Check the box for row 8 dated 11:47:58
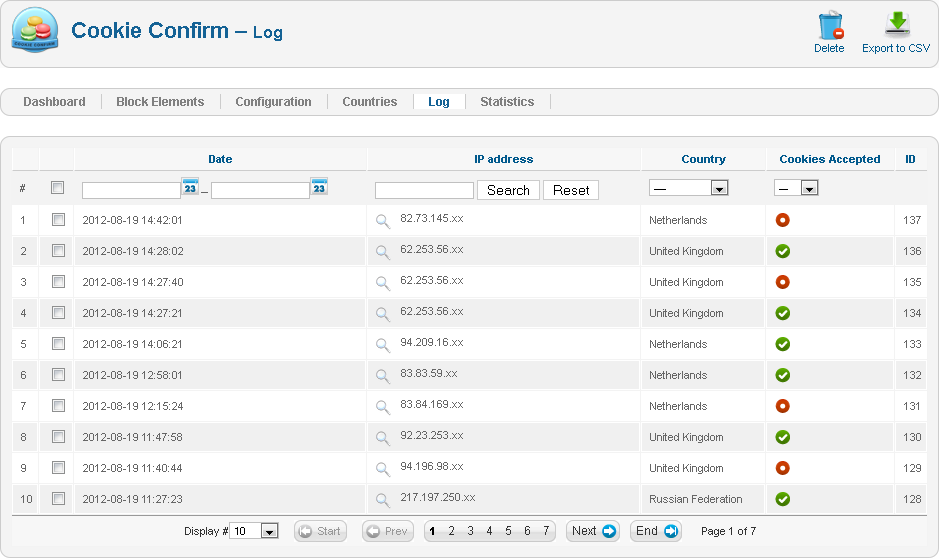This screenshot has width=939, height=558. pyautogui.click(x=58, y=437)
